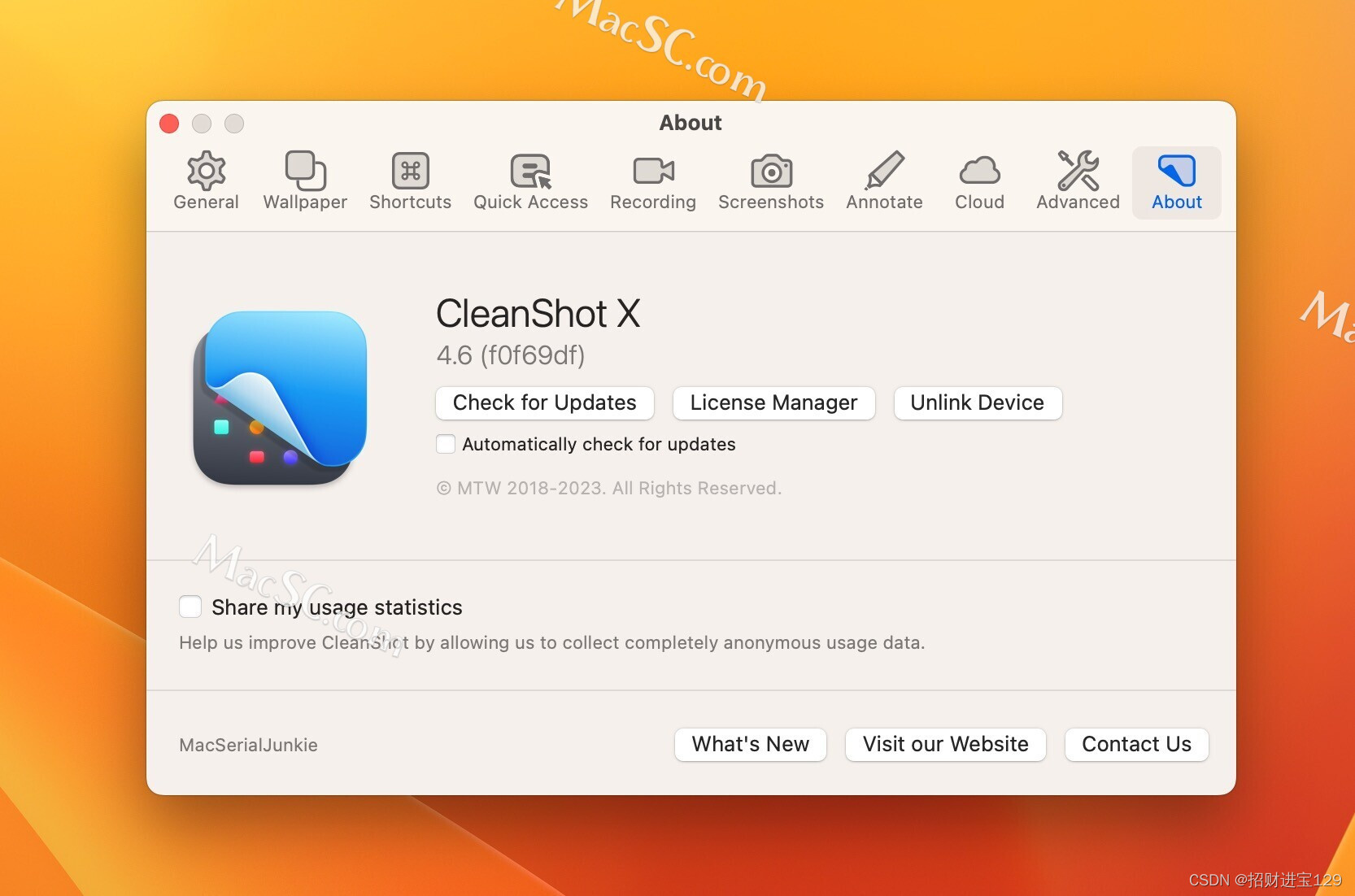Click Visit our Website
The height and width of the screenshot is (896, 1355).
(945, 744)
